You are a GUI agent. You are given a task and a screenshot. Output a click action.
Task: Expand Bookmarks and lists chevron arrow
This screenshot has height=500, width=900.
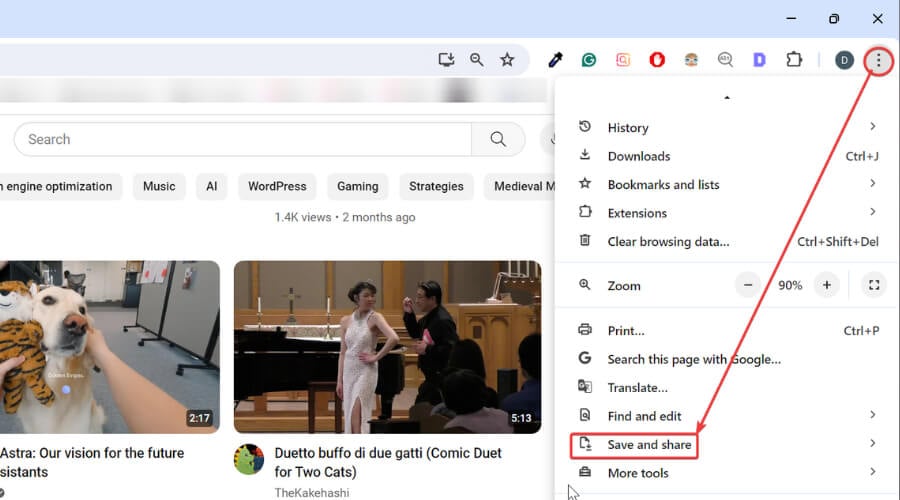click(x=872, y=183)
